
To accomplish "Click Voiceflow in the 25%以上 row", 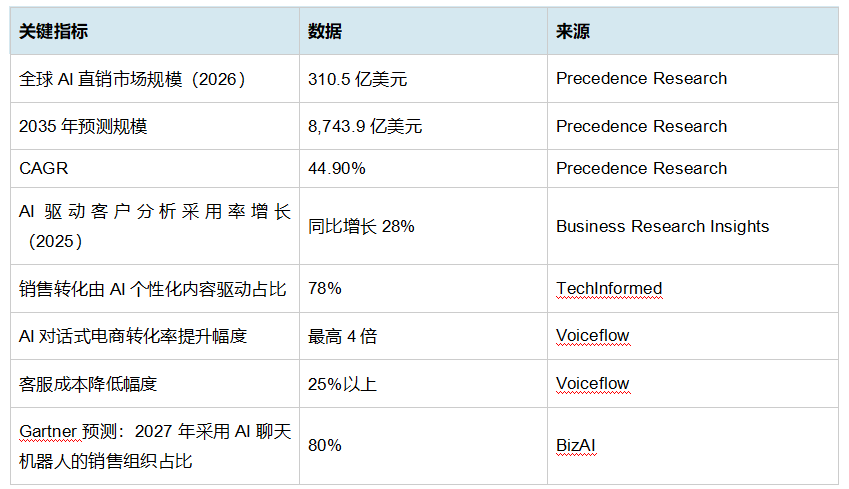I will coord(593,383).
